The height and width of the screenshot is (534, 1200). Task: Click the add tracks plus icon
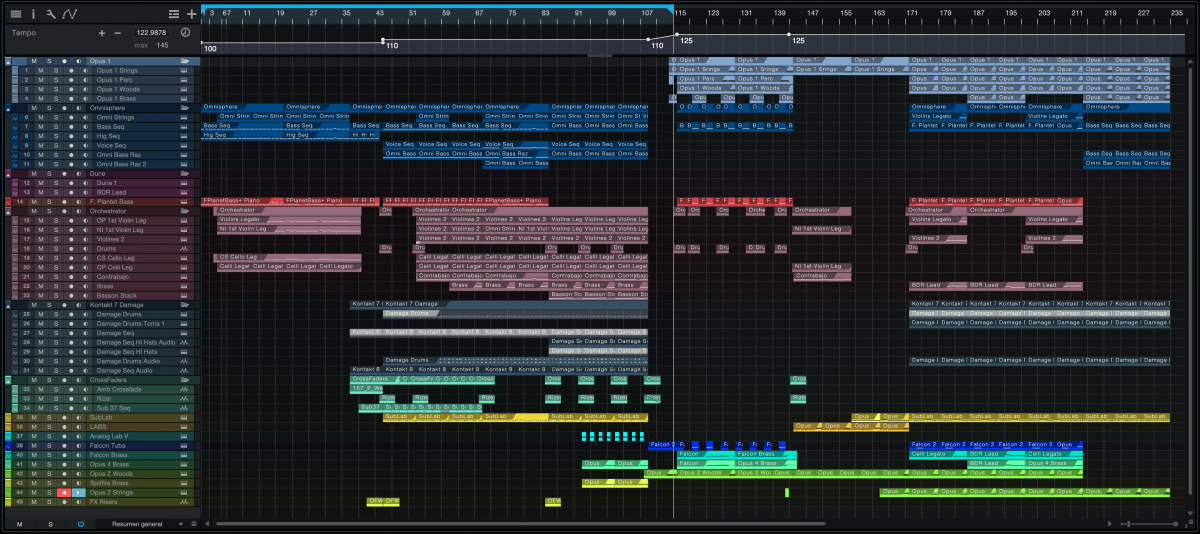(x=191, y=14)
